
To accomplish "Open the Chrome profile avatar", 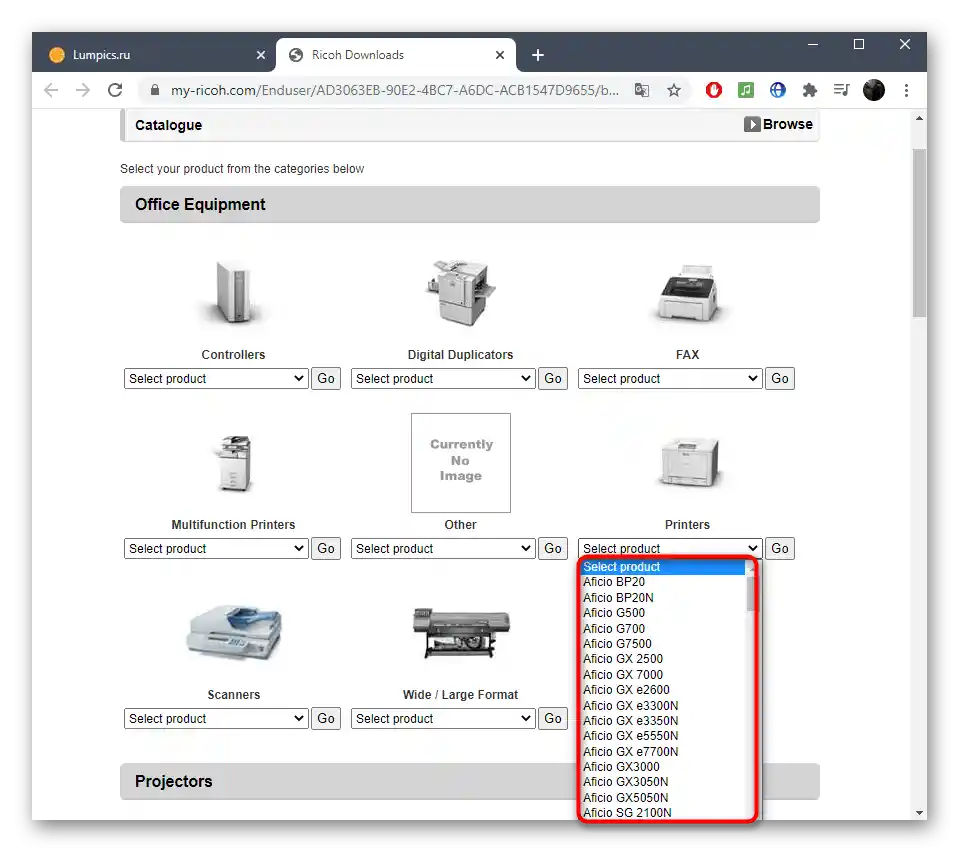I will pos(874,91).
